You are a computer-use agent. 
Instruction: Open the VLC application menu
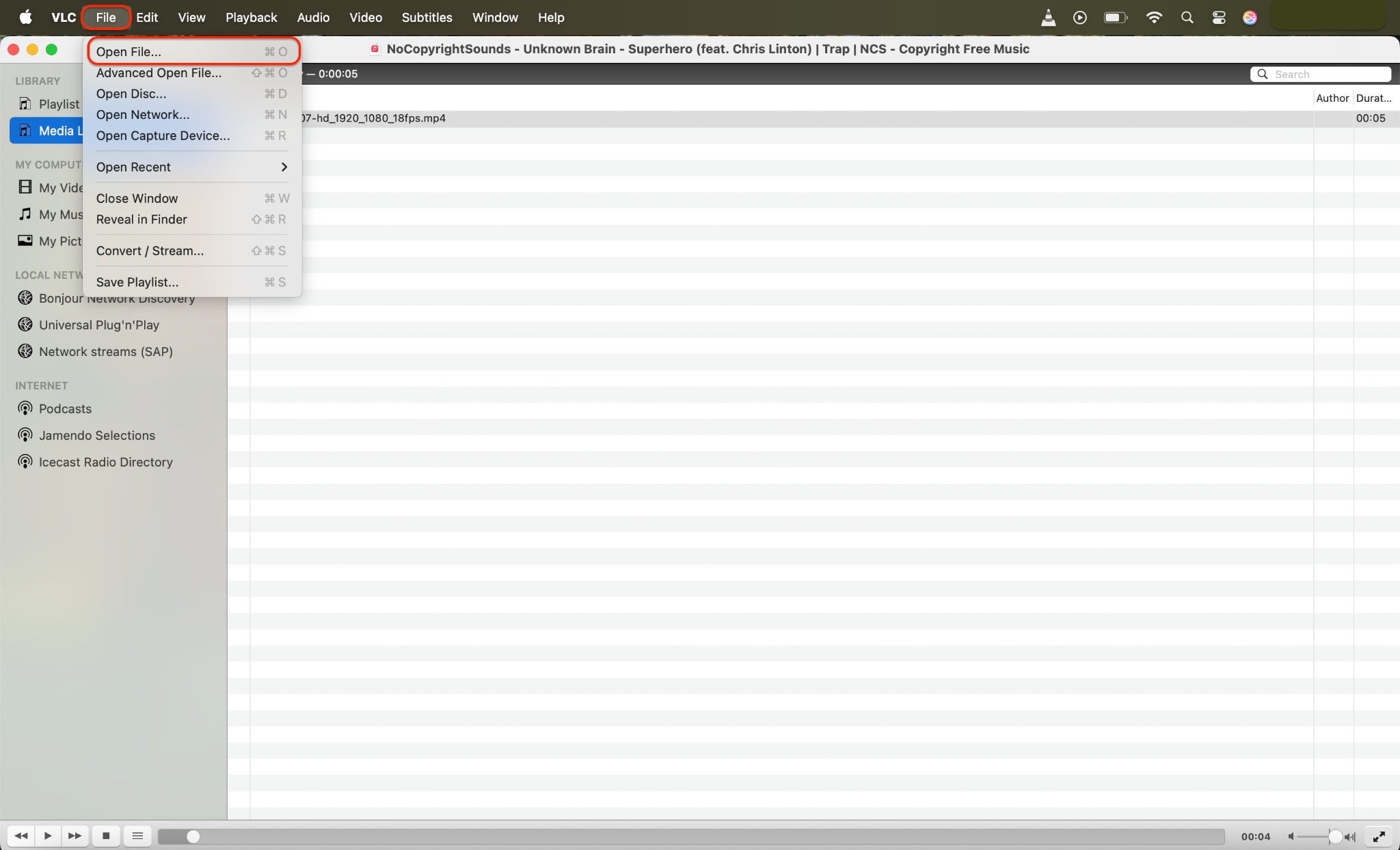[x=64, y=17]
